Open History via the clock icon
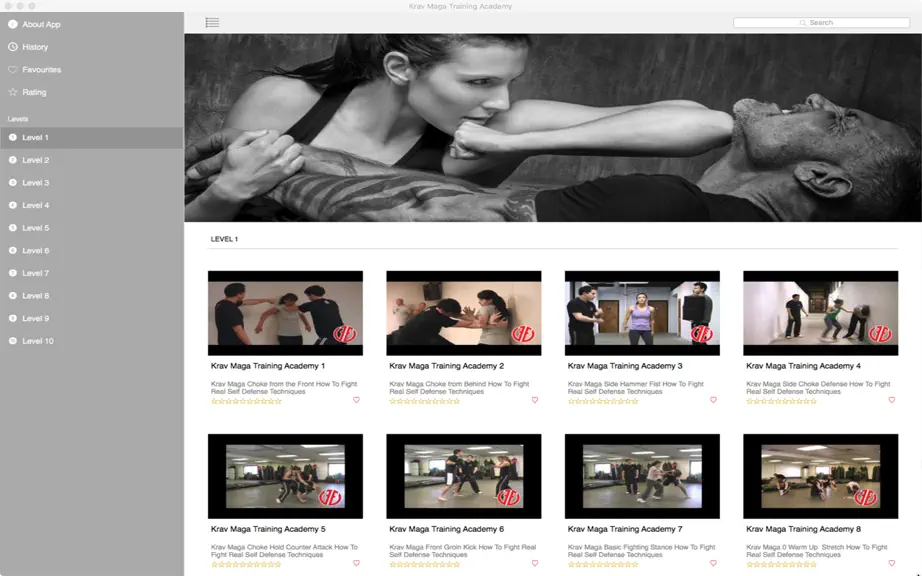 [12, 47]
